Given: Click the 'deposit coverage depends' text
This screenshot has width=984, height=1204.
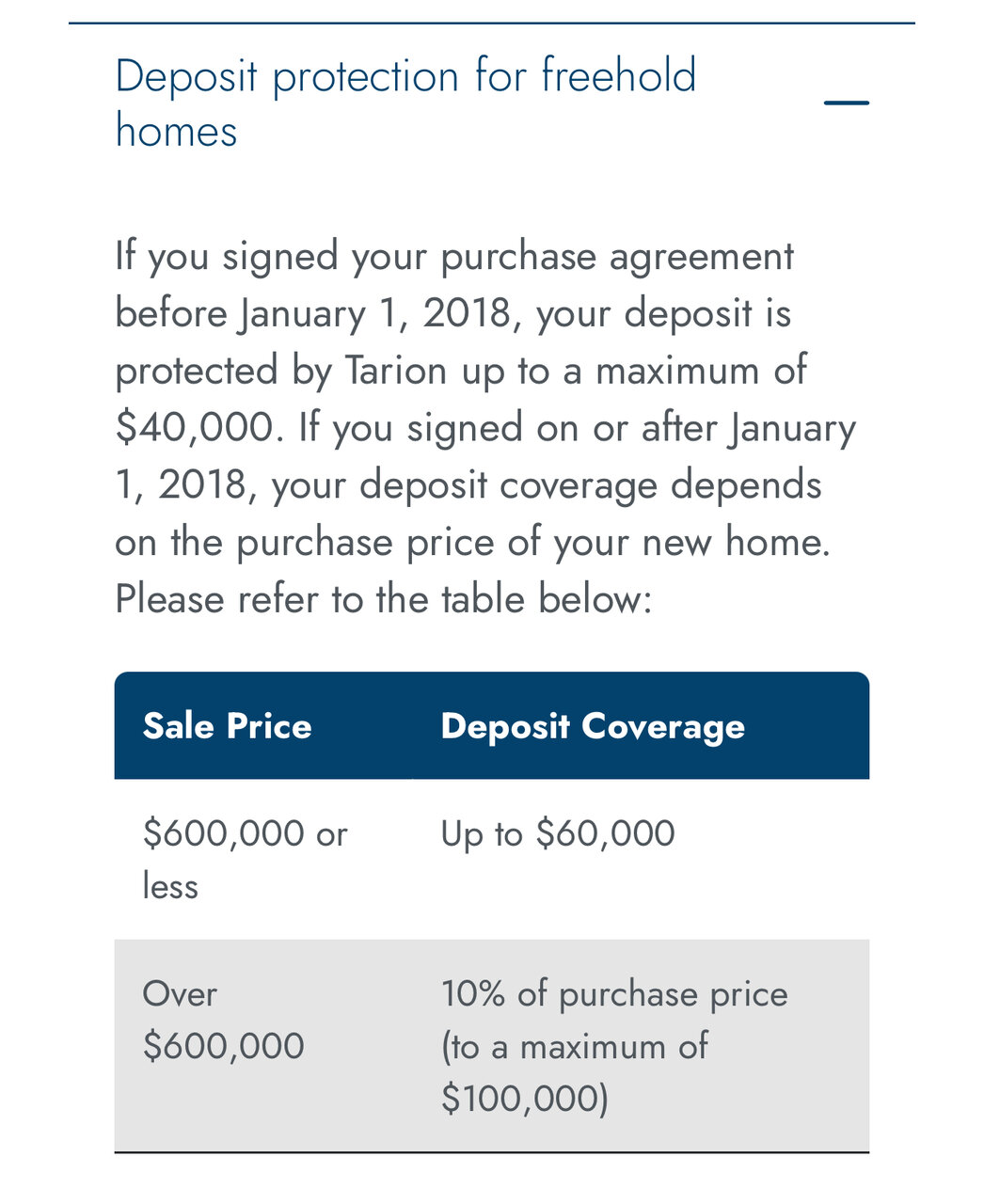Looking at the screenshot, I should pos(590,485).
